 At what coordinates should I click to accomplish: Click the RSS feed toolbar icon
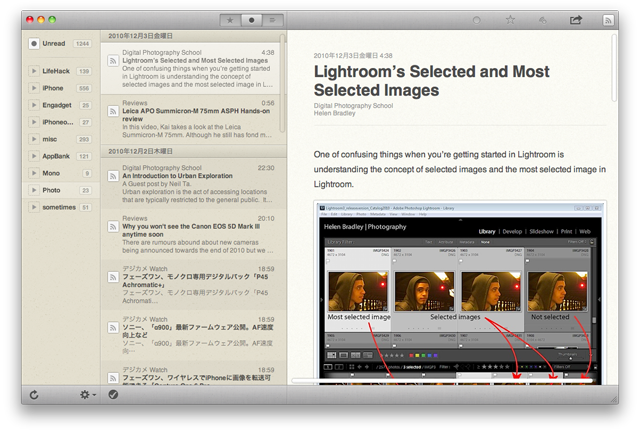[608, 20]
